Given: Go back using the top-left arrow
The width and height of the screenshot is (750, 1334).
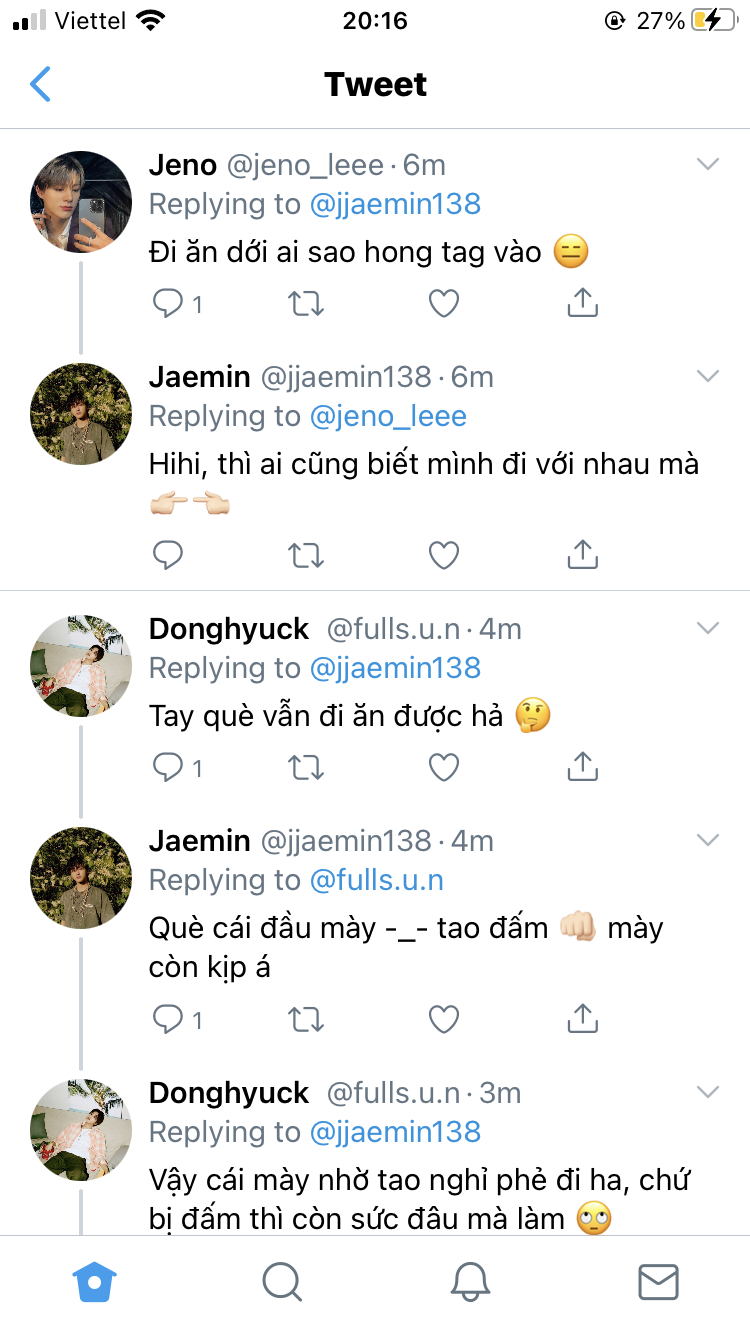Looking at the screenshot, I should point(40,84).
